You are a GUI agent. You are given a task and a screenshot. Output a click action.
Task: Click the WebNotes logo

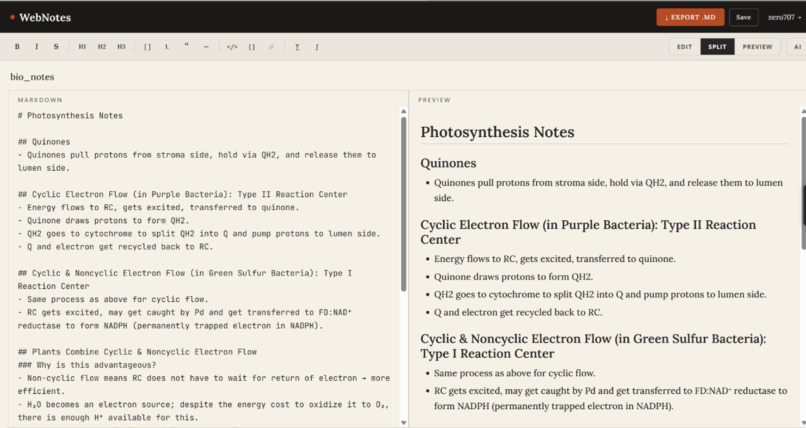[x=40, y=17]
